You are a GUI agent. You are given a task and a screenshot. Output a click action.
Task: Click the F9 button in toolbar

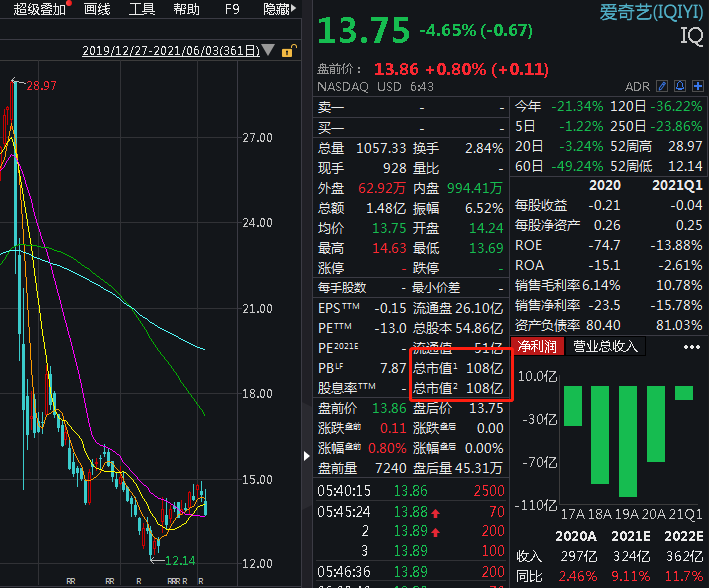pos(232,9)
